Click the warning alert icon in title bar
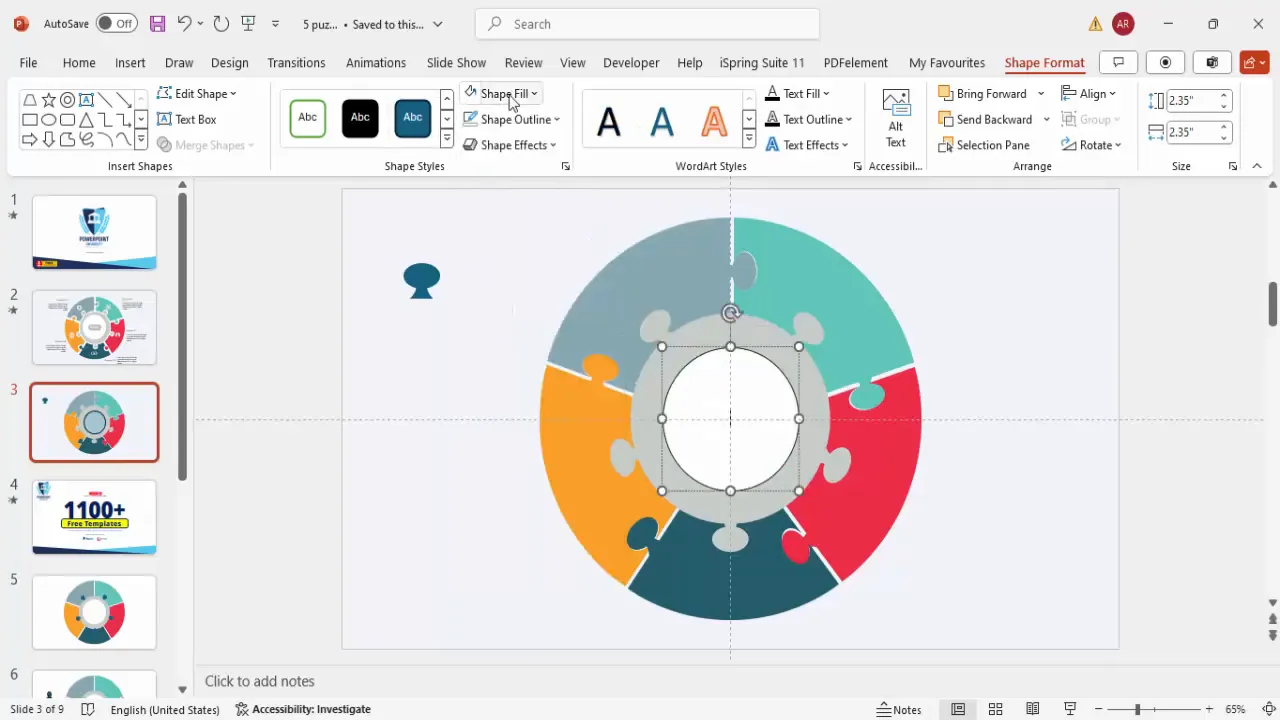 click(1096, 24)
